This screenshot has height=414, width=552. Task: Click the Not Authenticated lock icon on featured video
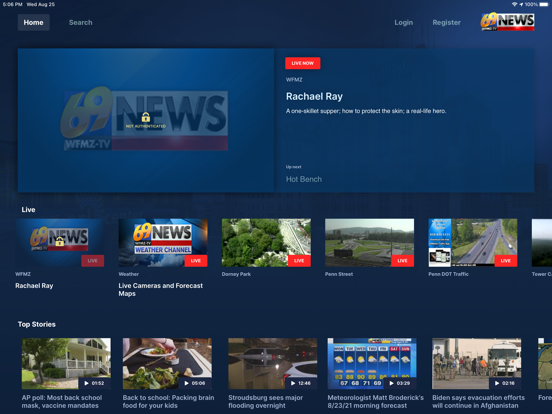(146, 117)
